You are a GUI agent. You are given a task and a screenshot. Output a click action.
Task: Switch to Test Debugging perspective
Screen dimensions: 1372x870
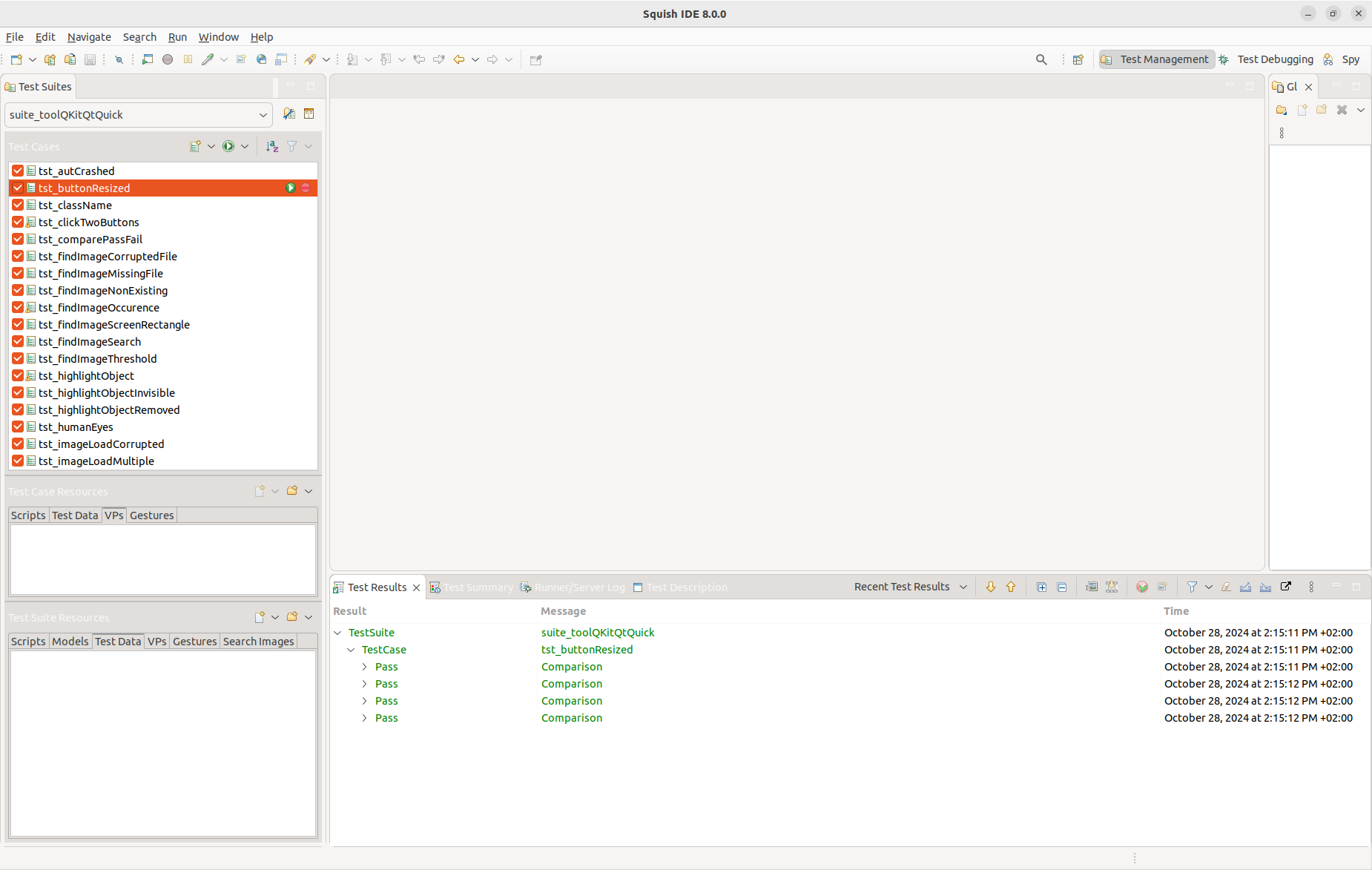[x=1274, y=59]
